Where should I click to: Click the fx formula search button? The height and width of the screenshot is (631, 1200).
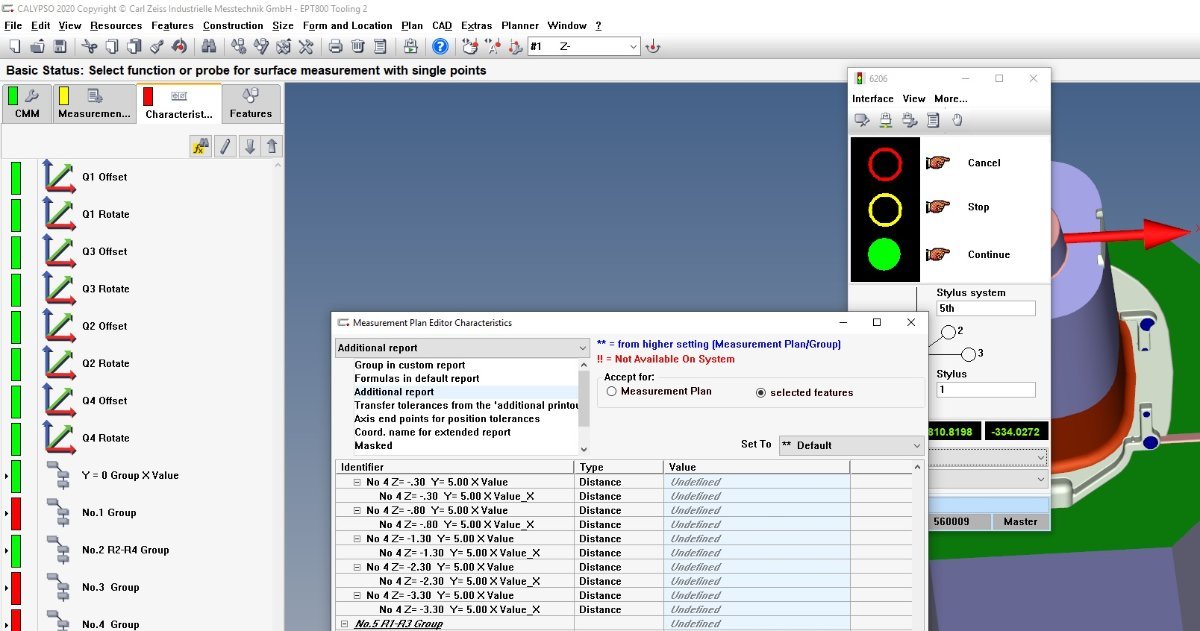click(x=200, y=147)
